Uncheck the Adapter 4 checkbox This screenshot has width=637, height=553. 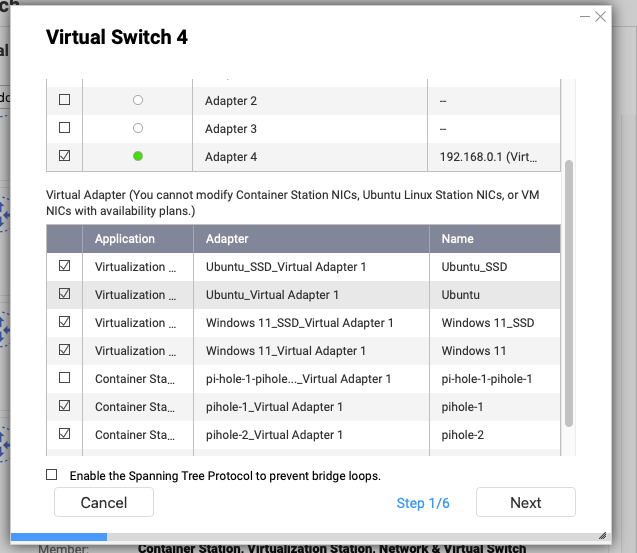coord(65,157)
